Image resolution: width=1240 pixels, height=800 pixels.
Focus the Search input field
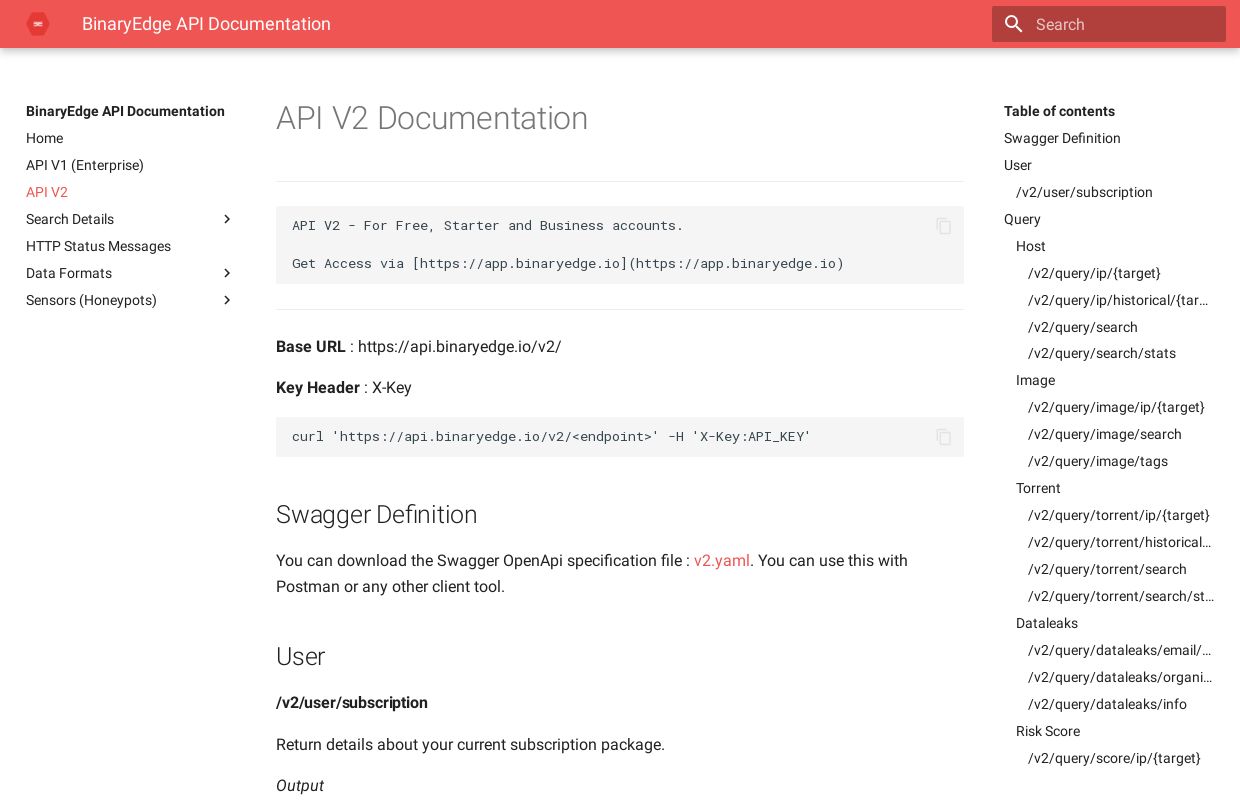pyautogui.click(x=1109, y=24)
